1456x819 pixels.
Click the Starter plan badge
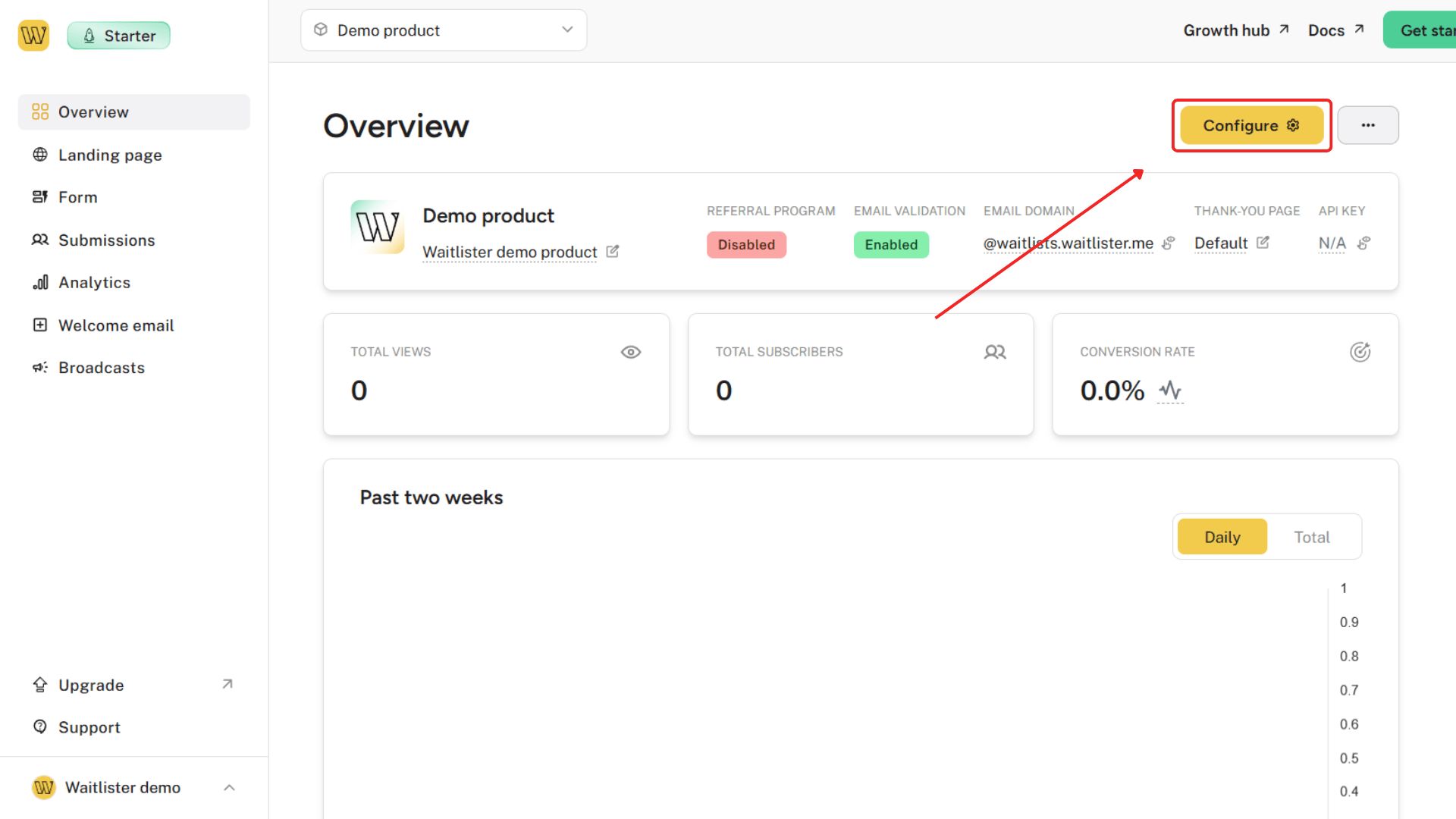click(119, 36)
